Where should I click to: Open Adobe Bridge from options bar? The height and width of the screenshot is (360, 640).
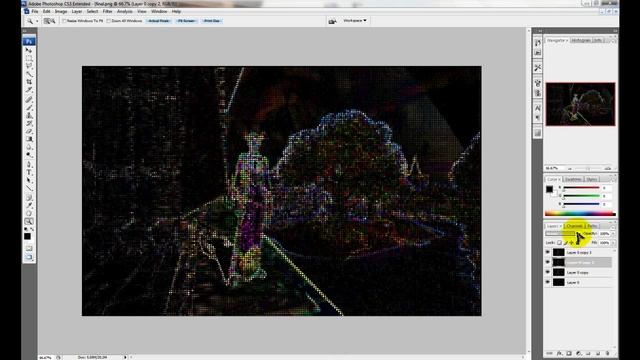coord(332,21)
